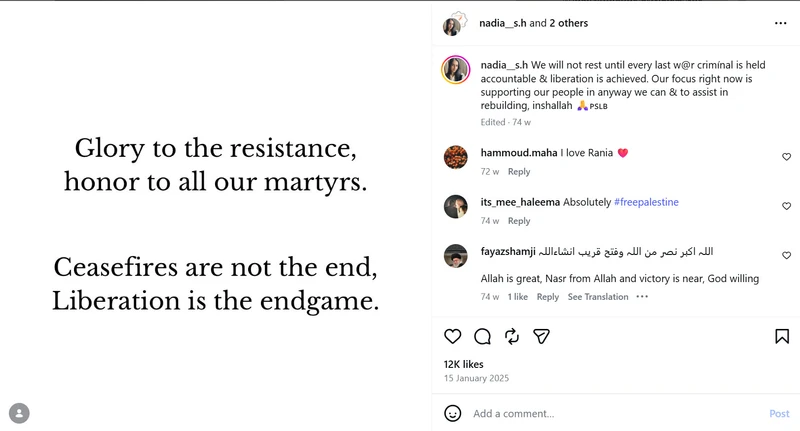Open the post options three-dot menu
Viewport: 800px width, 431px height.
(780, 23)
